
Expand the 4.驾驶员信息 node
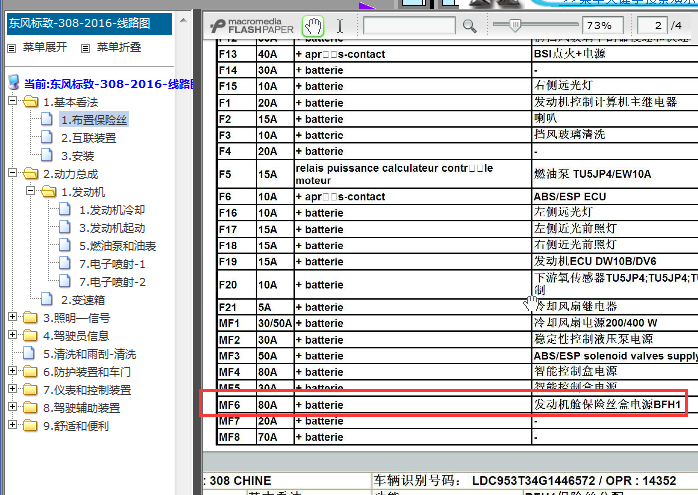pos(12,335)
